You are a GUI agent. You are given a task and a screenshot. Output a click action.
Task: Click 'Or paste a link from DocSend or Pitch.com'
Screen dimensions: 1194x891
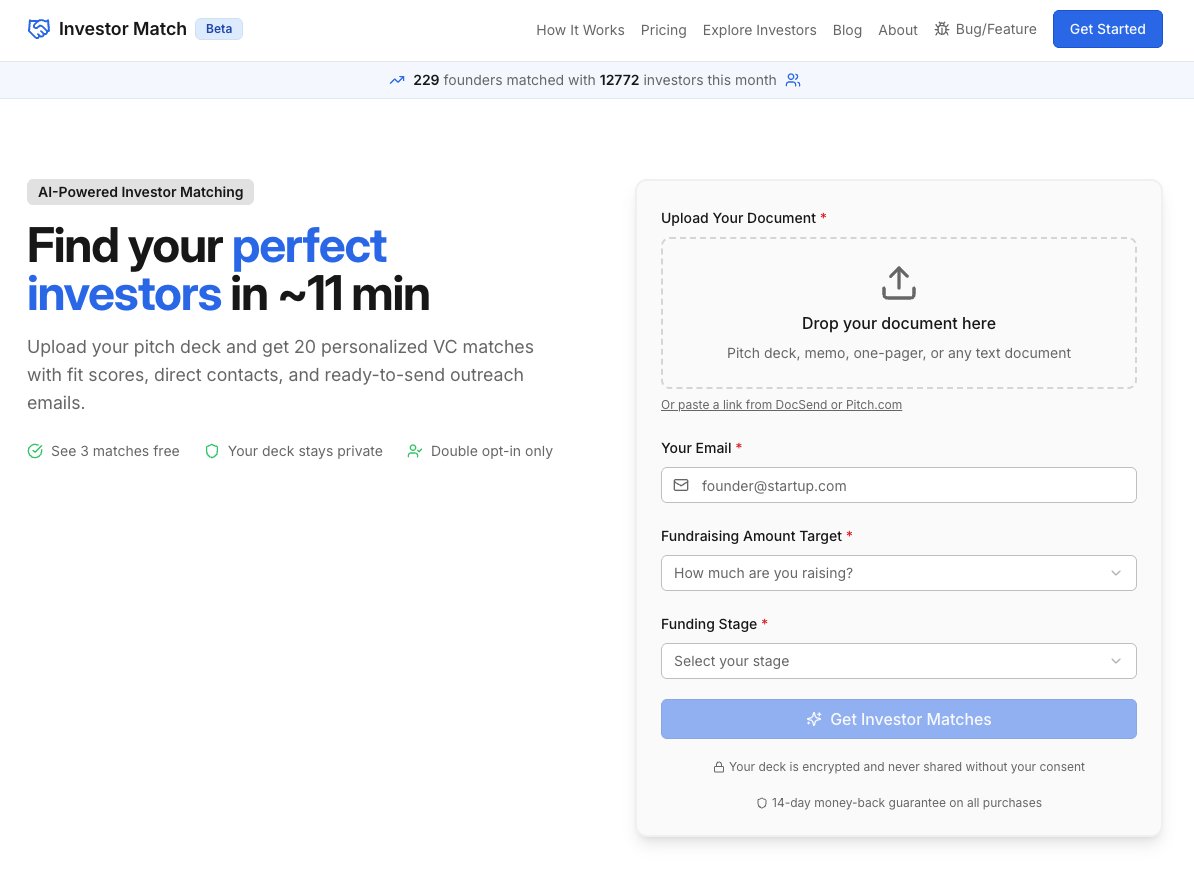781,404
